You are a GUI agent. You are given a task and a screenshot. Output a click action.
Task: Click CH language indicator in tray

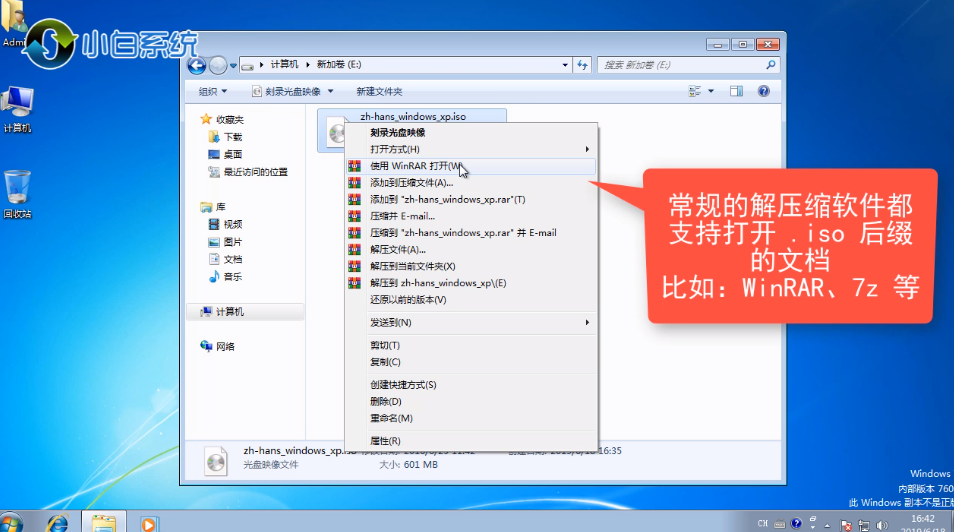(762, 523)
